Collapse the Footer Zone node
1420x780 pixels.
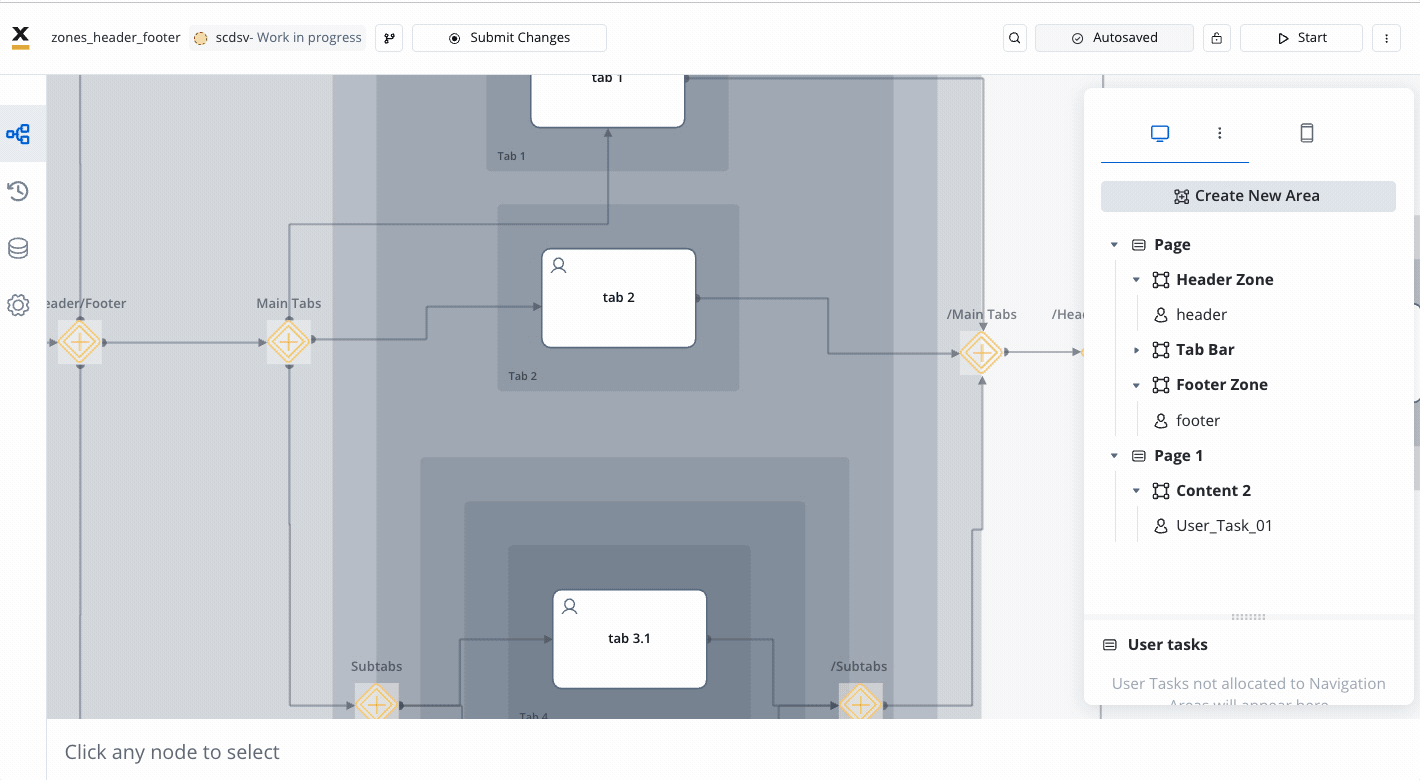tap(1136, 385)
